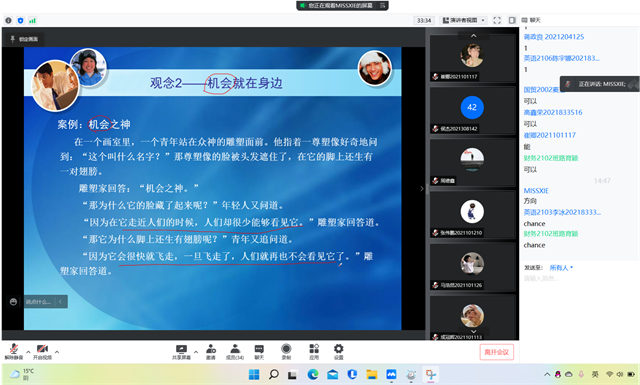Select participant thumbnail ending 2021101210
640x385 pixels.
[x=472, y=215]
